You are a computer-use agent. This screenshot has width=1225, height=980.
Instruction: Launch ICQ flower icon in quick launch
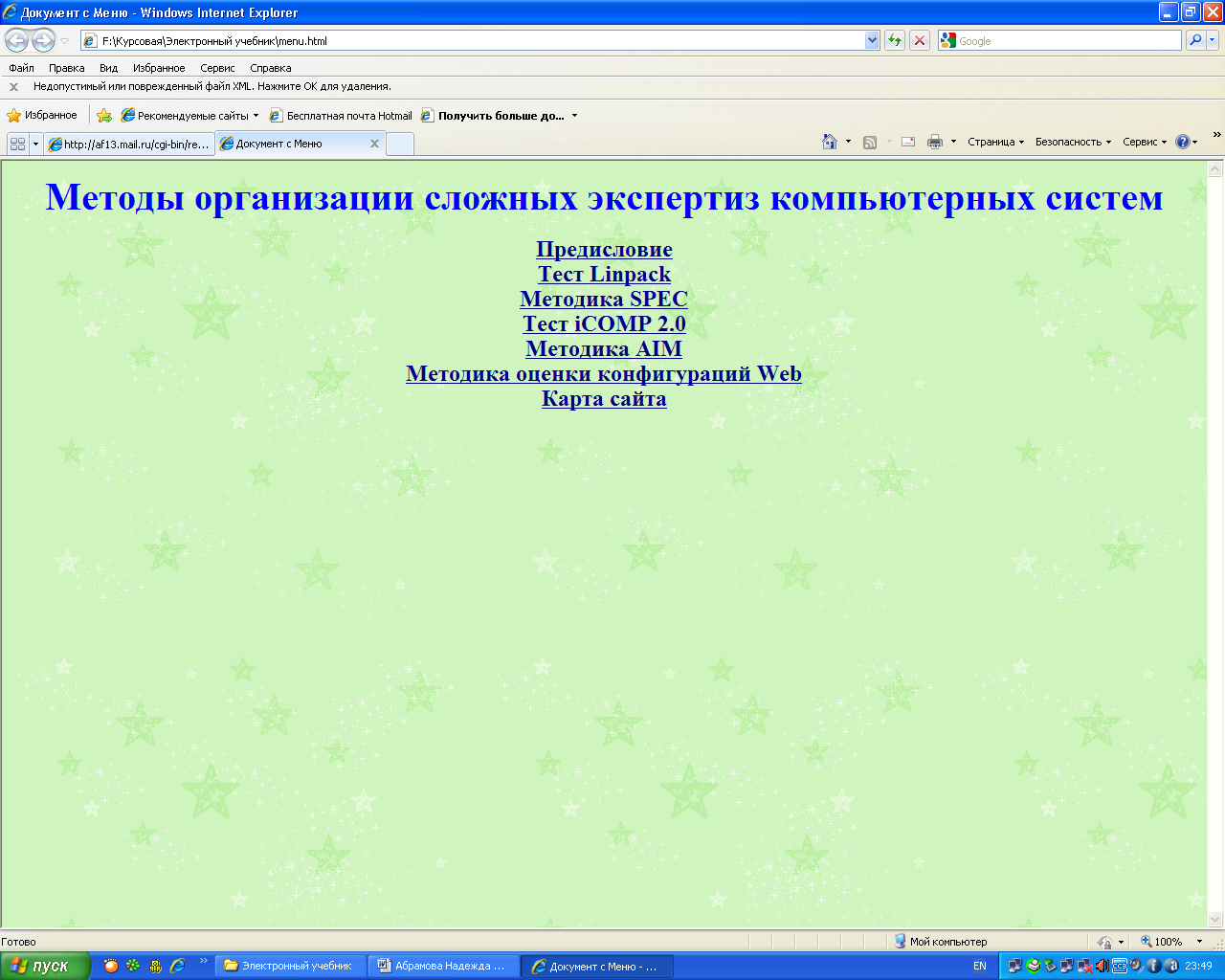coord(133,966)
